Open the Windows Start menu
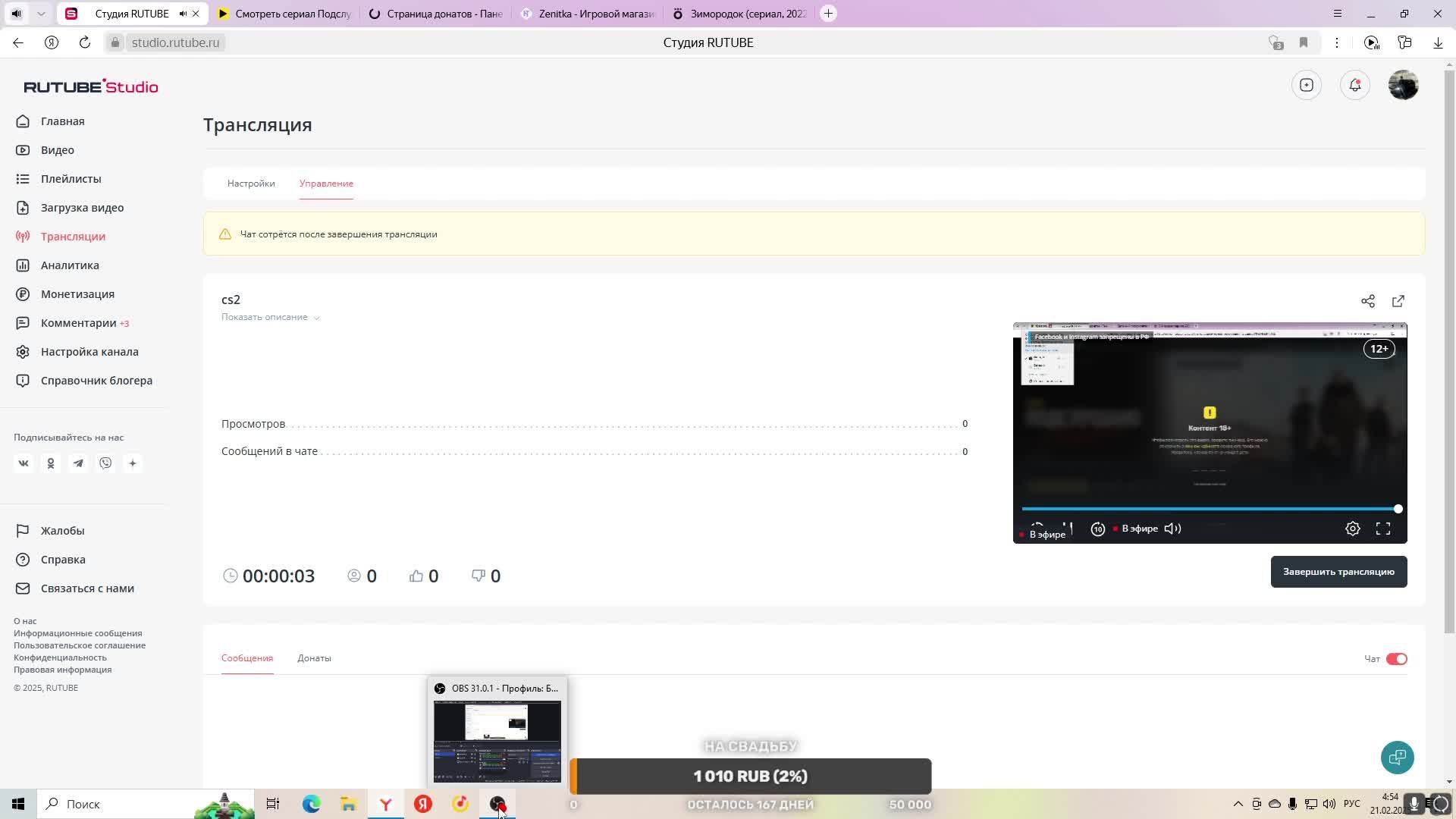The height and width of the screenshot is (819, 1456). tap(18, 804)
